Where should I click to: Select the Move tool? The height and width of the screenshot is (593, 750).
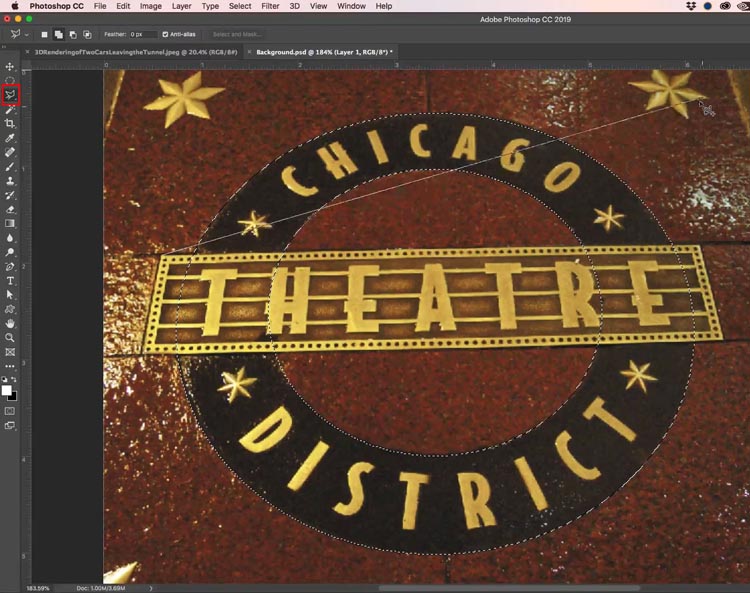coord(10,66)
